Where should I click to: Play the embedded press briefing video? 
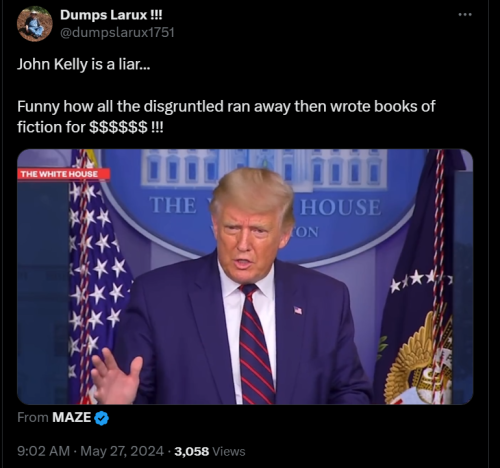(245, 277)
